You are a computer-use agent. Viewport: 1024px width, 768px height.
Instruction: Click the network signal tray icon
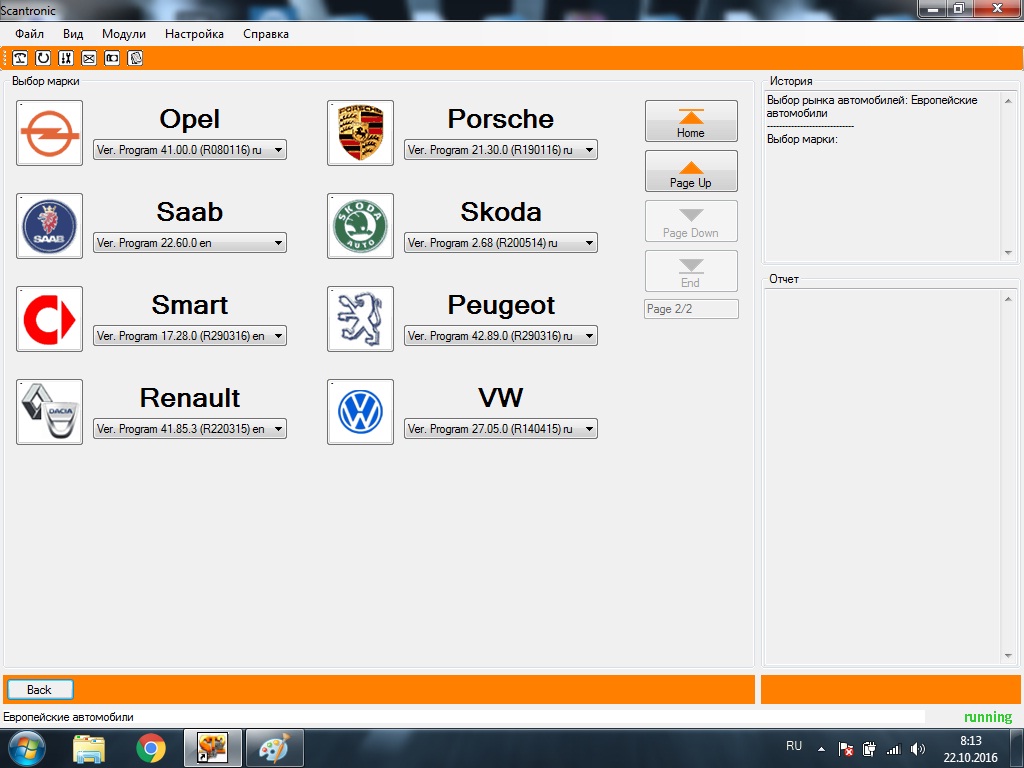click(893, 749)
